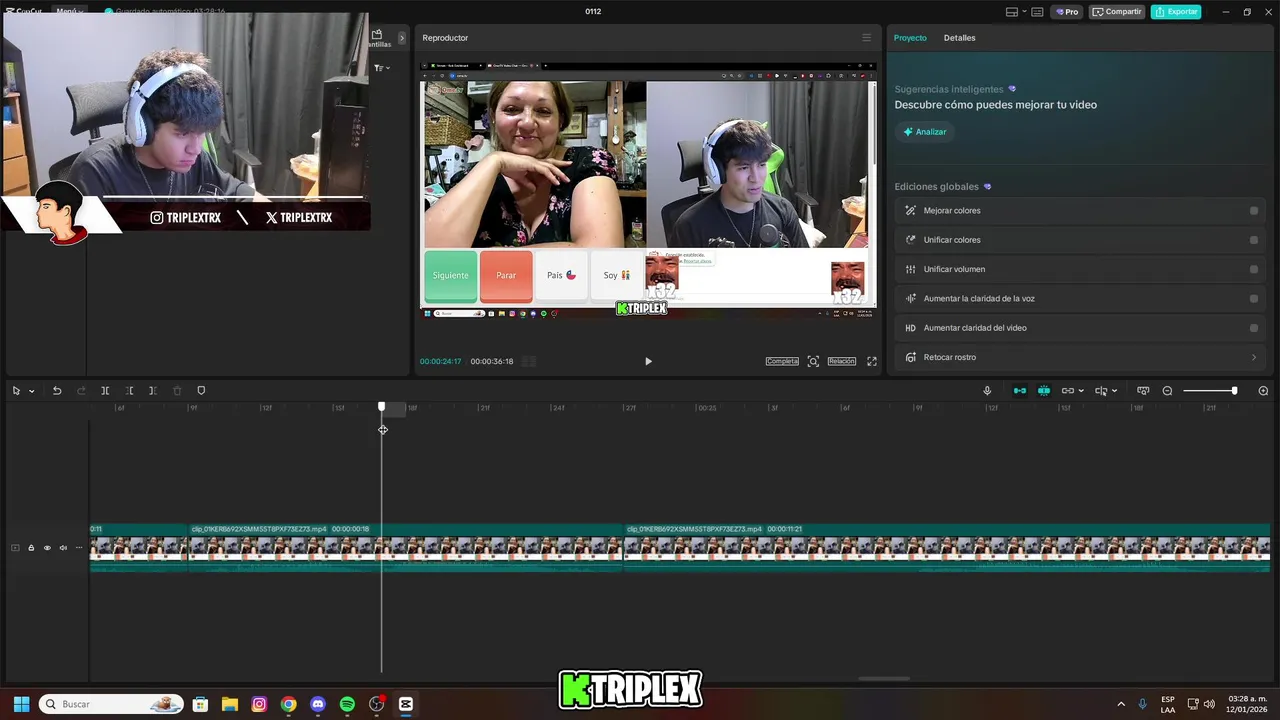1280x720 pixels.
Task: Click the Analizar button
Action: click(925, 132)
